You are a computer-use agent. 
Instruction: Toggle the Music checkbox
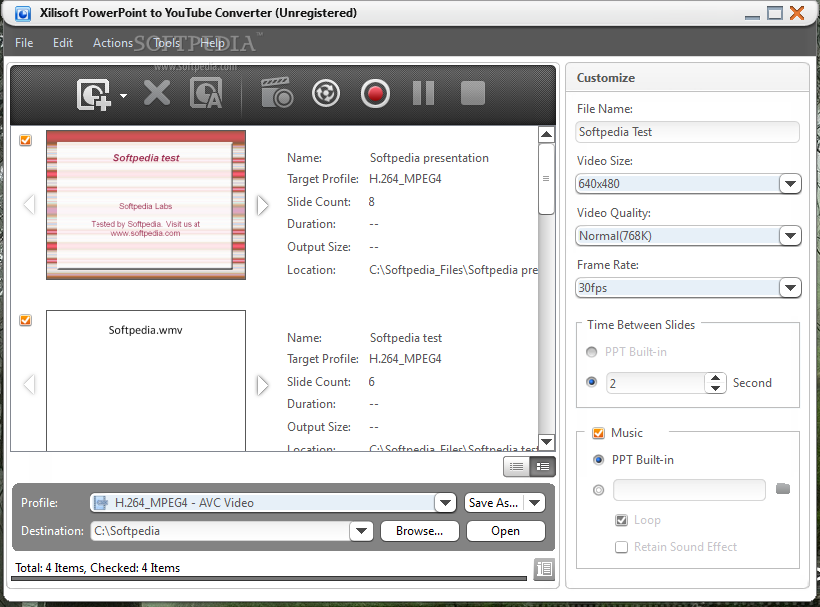598,433
